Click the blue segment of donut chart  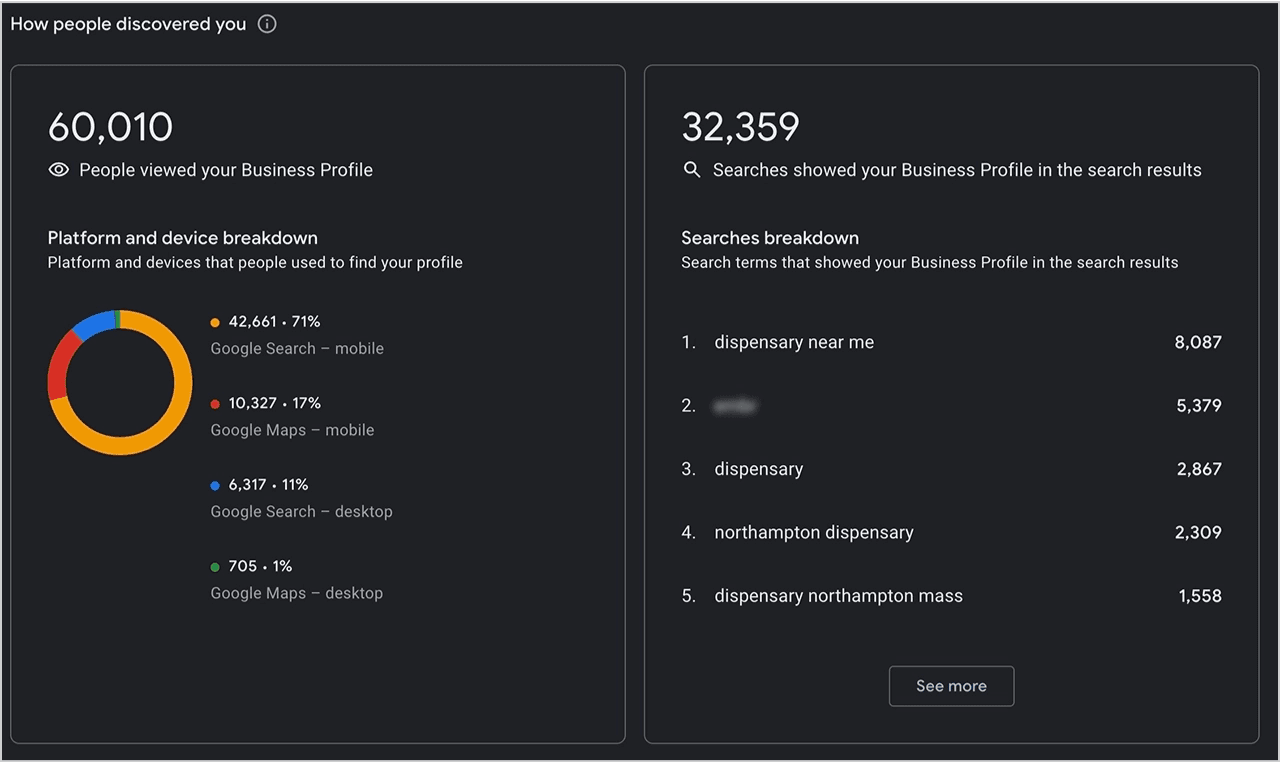pos(94,323)
